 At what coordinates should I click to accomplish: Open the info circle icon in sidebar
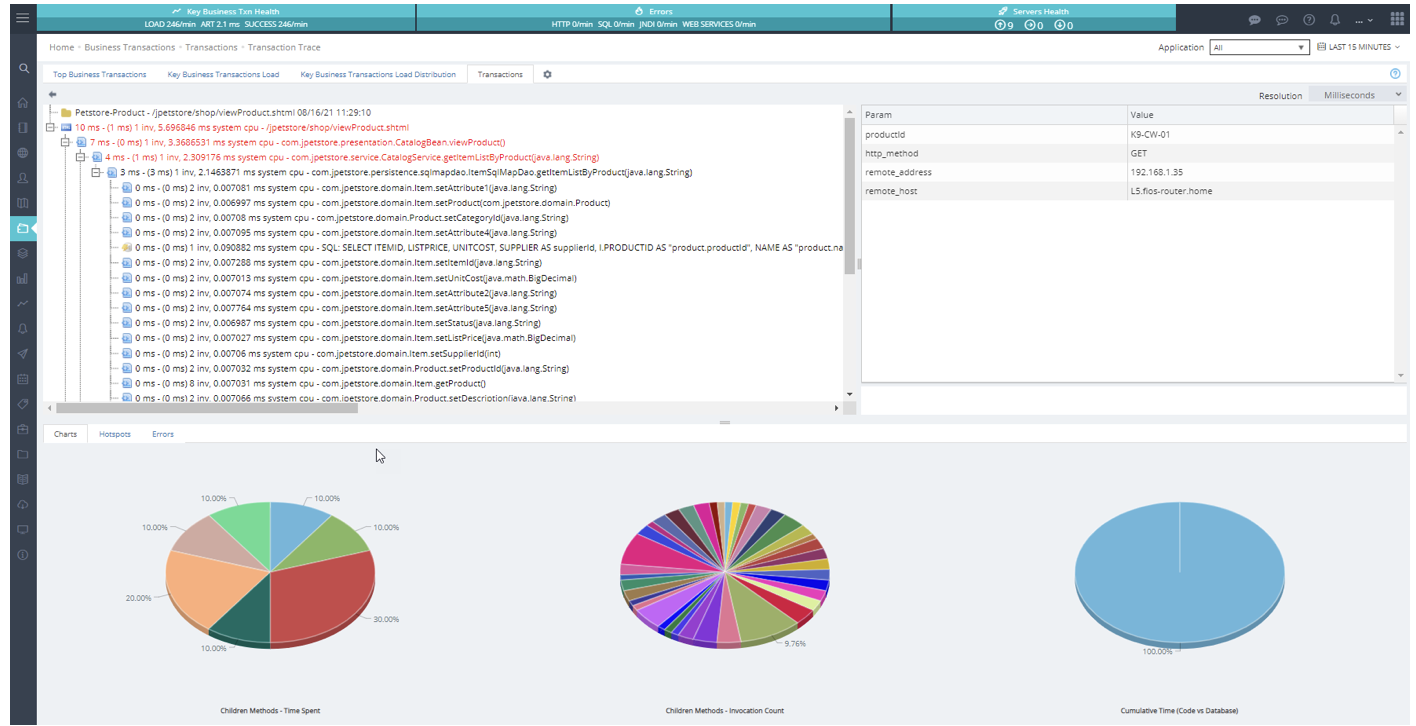click(x=23, y=554)
